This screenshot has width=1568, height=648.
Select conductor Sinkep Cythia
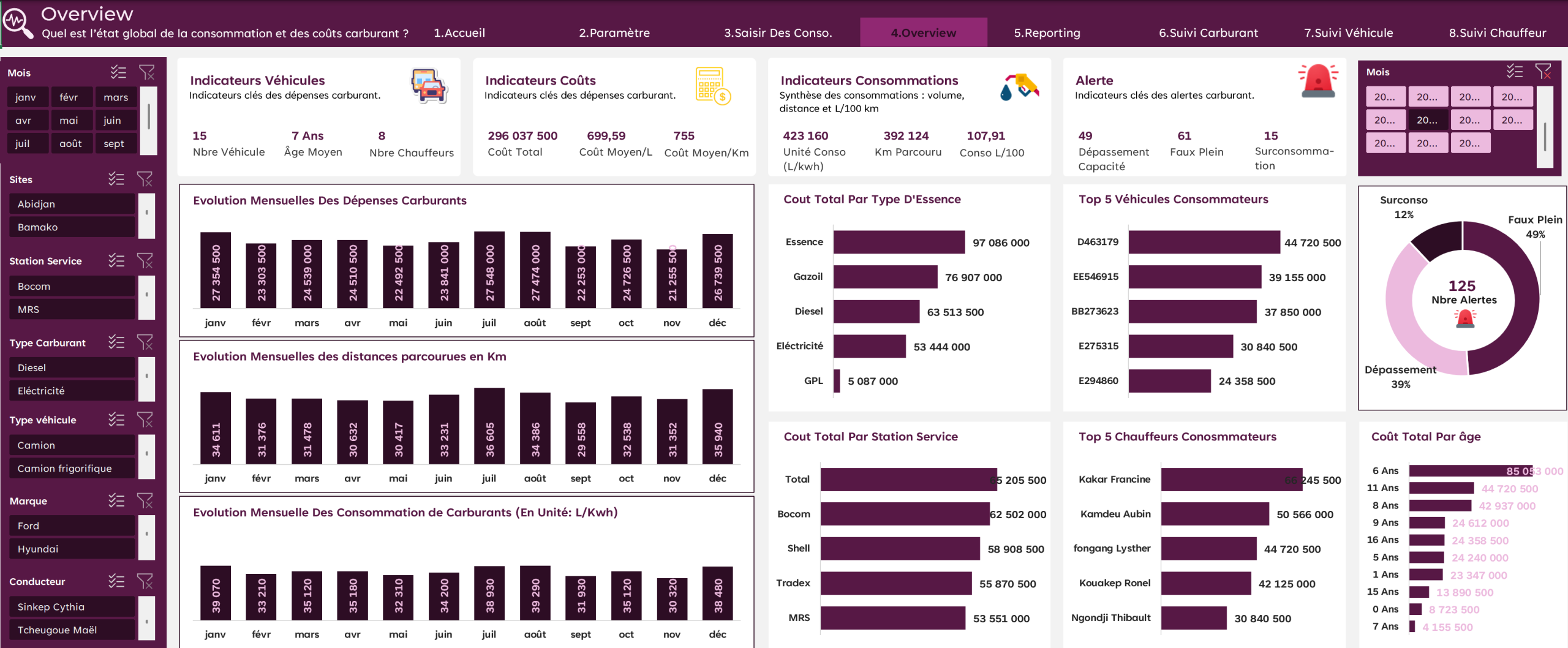(x=72, y=606)
